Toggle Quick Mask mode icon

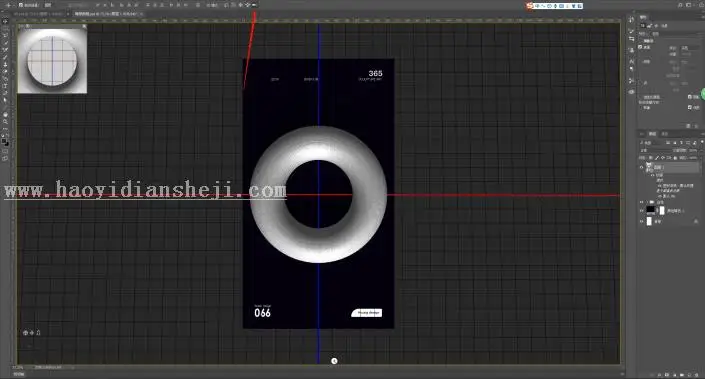(x=5, y=151)
